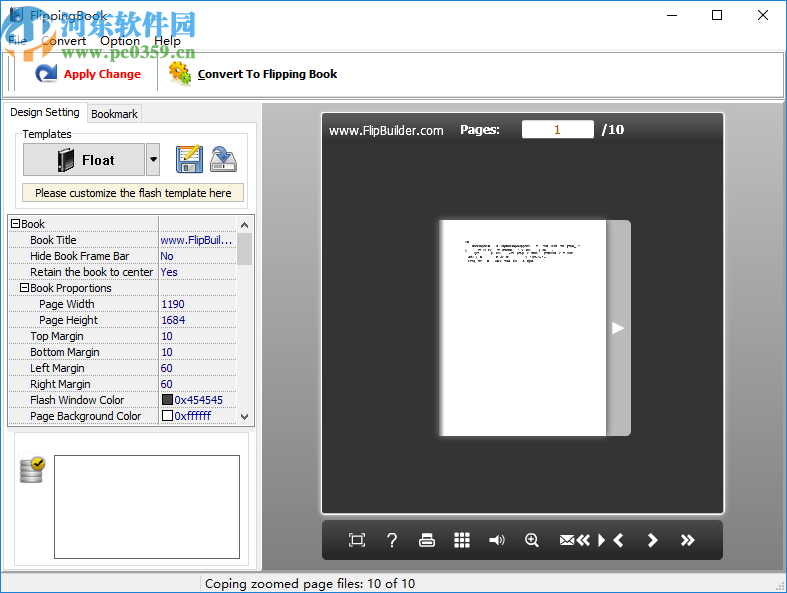787x593 pixels.
Task: Toggle sound with the speaker icon
Action: pyautogui.click(x=496, y=540)
